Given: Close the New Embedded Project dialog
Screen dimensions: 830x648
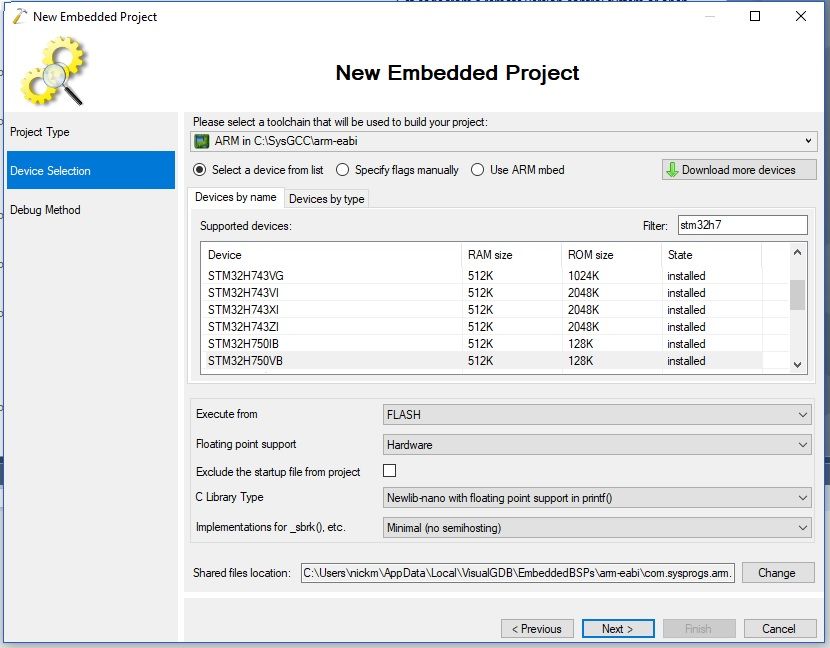Looking at the screenshot, I should 801,16.
